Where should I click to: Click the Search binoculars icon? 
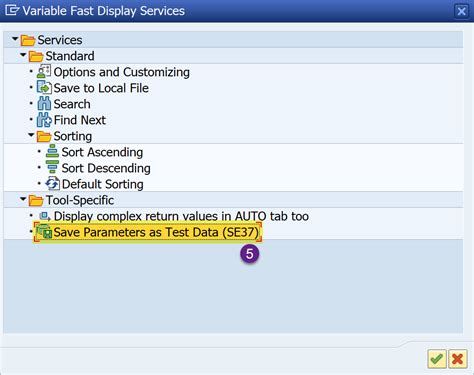44,104
